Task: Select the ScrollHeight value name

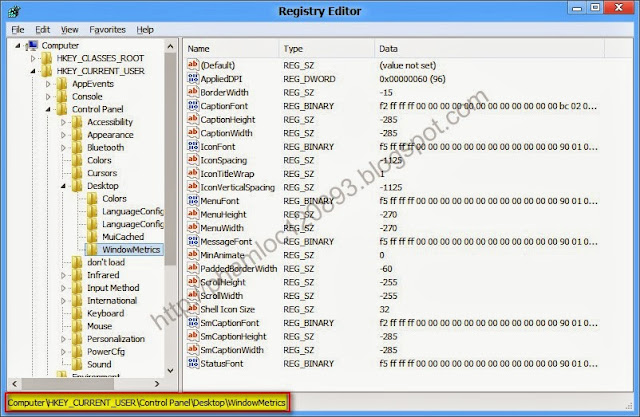Action: (x=223, y=282)
